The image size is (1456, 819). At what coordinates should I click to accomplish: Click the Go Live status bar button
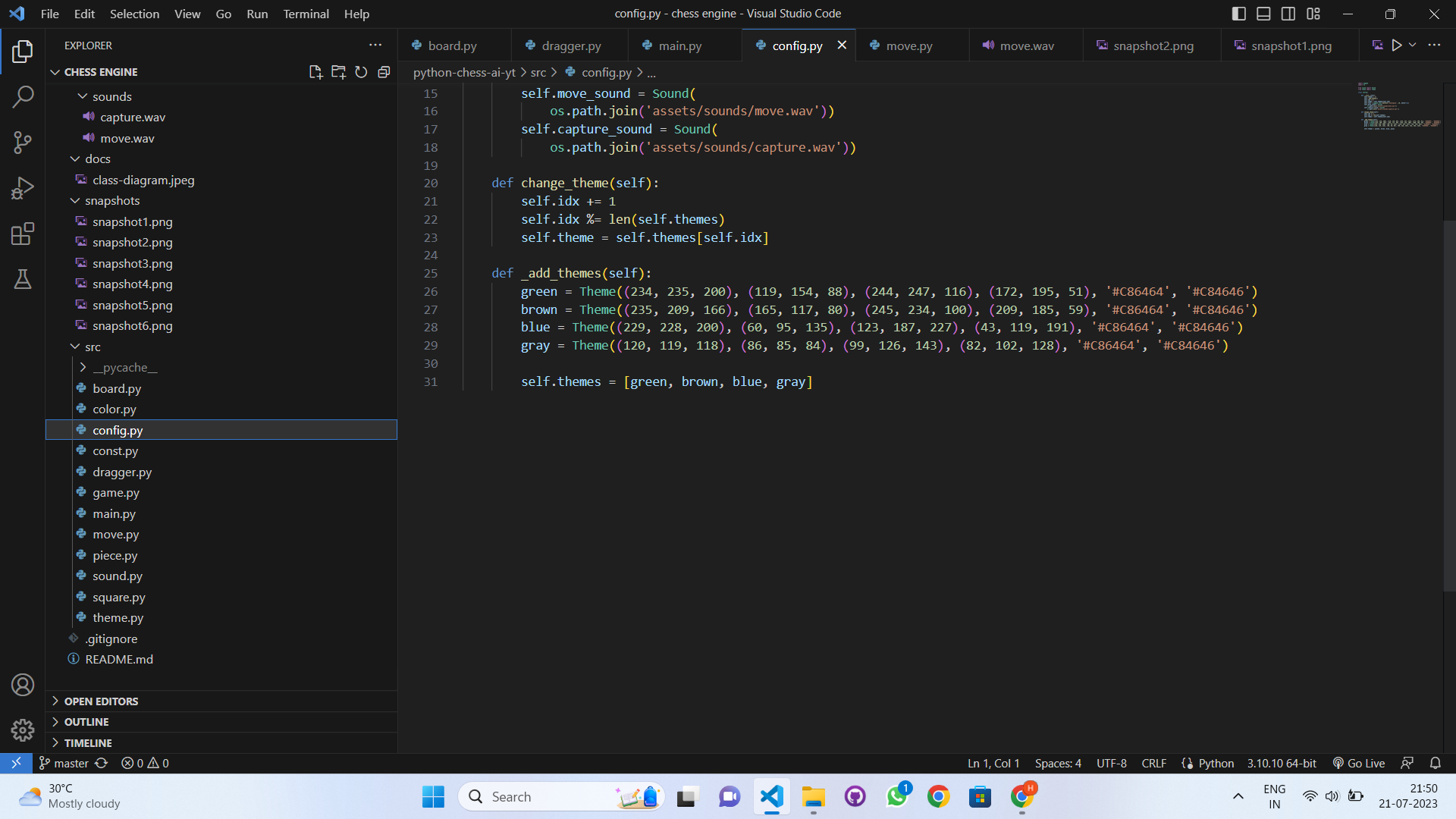click(1359, 763)
